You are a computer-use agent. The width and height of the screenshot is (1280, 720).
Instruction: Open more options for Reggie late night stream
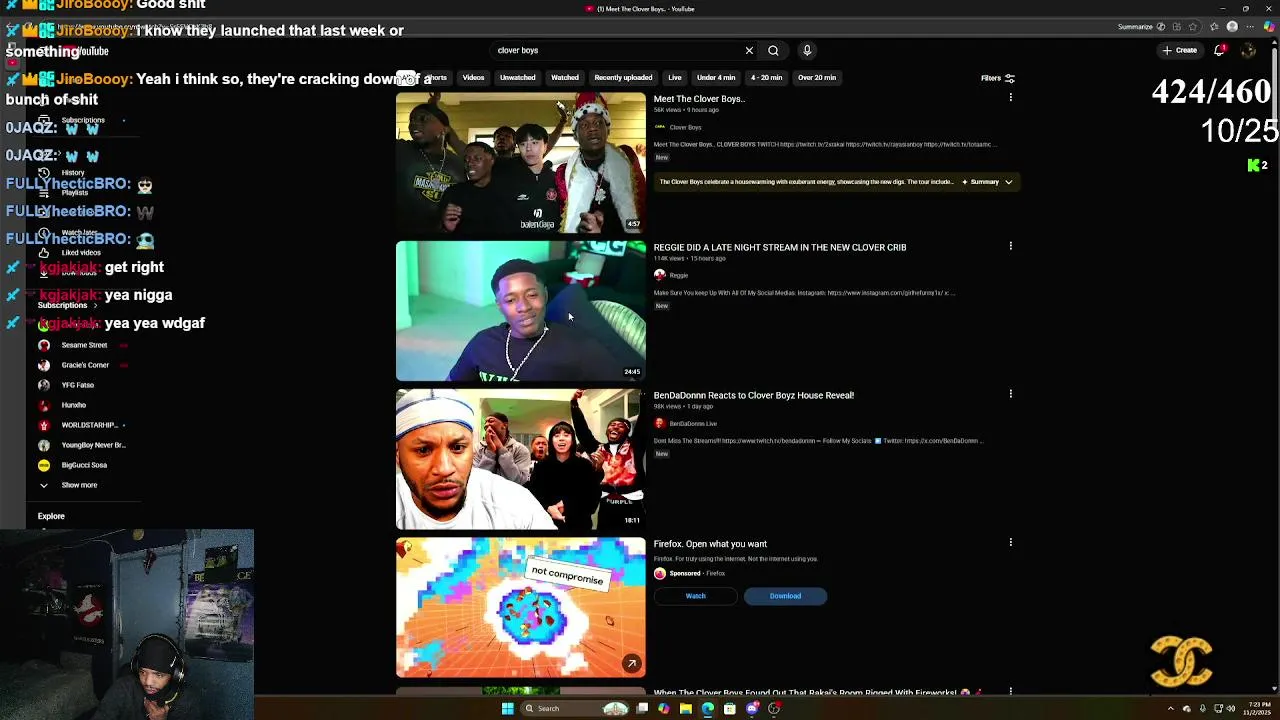(1010, 246)
